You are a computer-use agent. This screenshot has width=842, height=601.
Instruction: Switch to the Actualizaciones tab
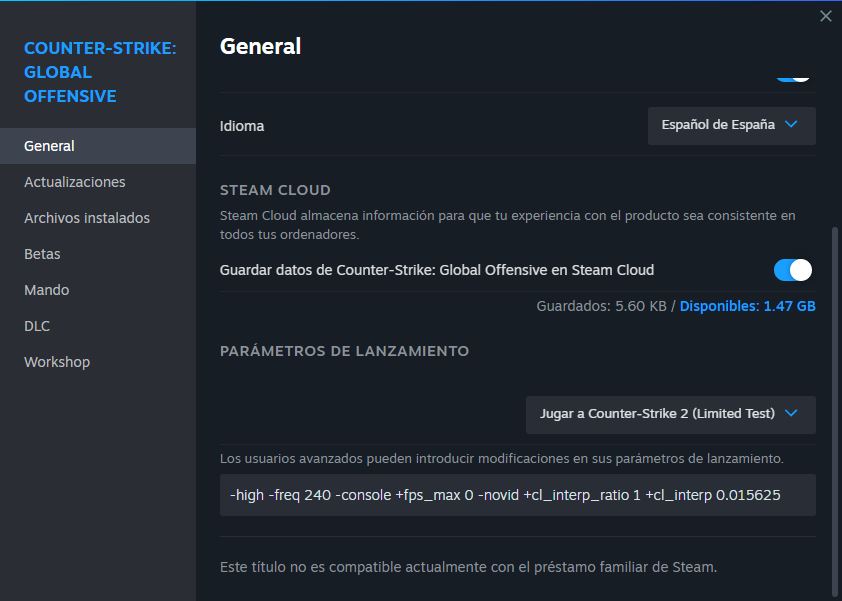[98, 182]
